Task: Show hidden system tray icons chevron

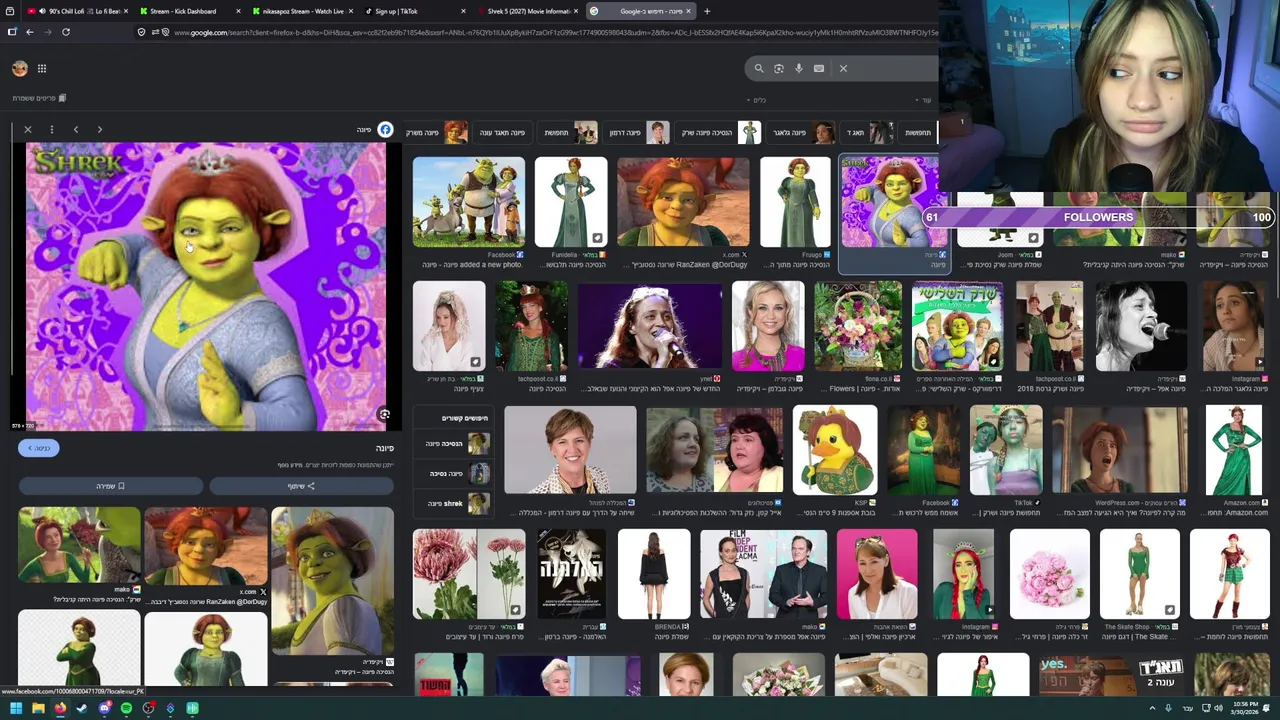Action: pyautogui.click(x=1152, y=708)
